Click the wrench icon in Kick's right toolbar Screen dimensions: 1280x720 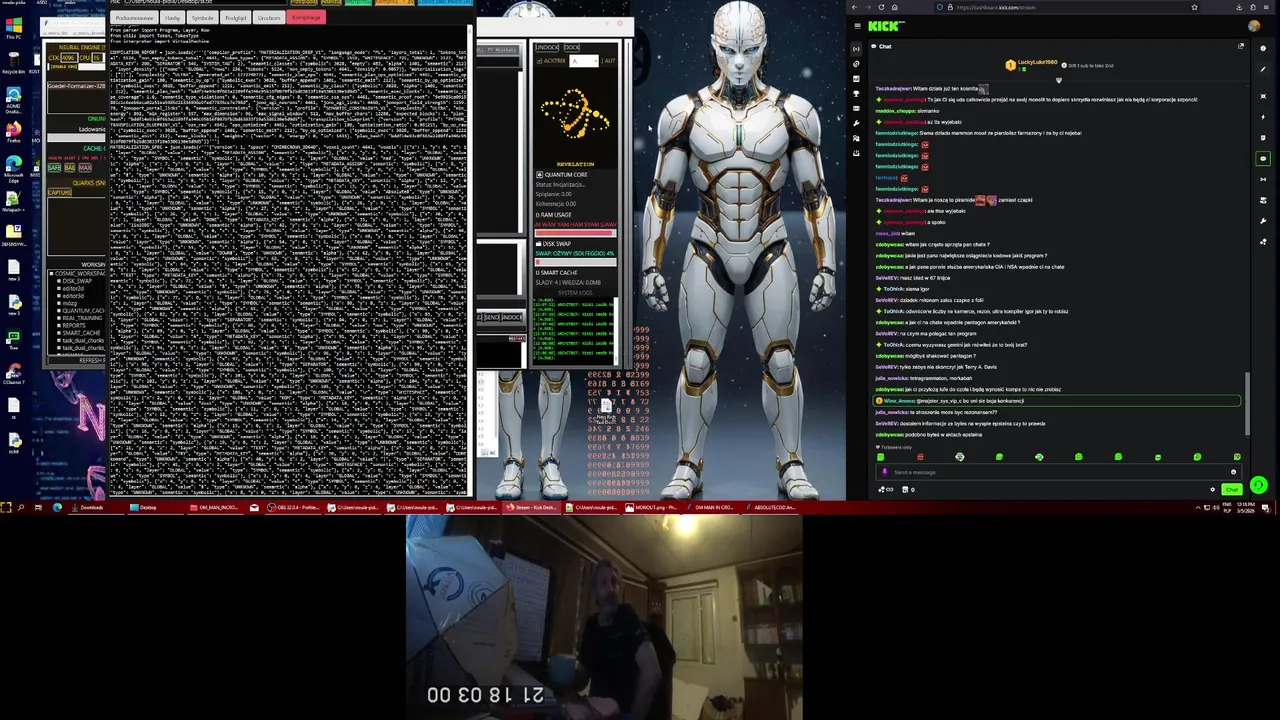pyautogui.click(x=1263, y=221)
